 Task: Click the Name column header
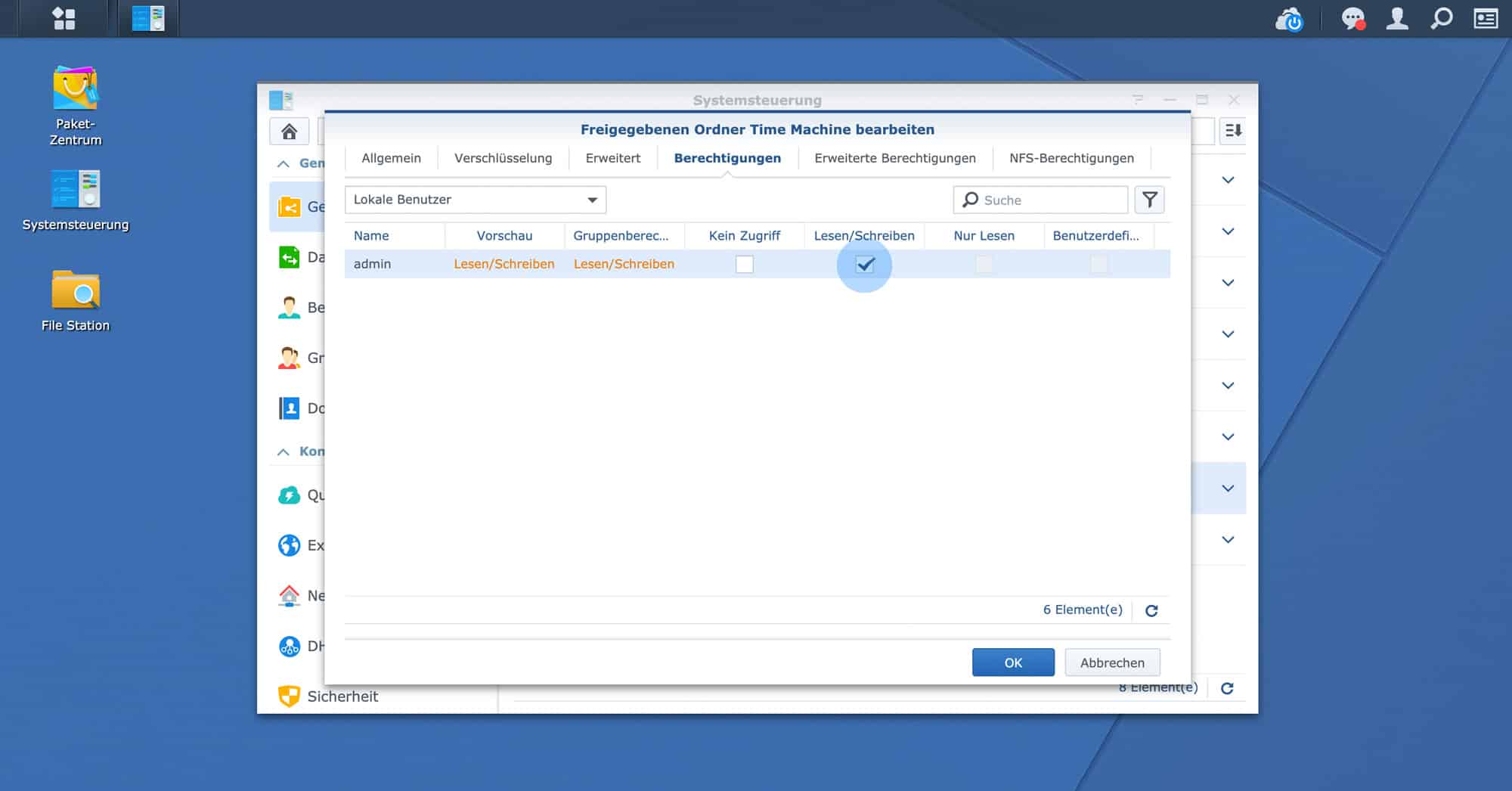(395, 235)
